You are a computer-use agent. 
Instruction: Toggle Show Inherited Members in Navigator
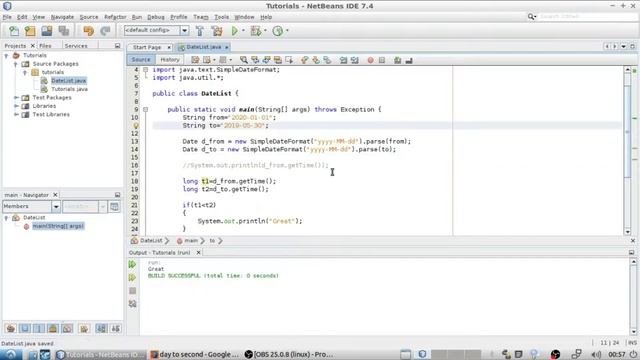tap(11, 328)
